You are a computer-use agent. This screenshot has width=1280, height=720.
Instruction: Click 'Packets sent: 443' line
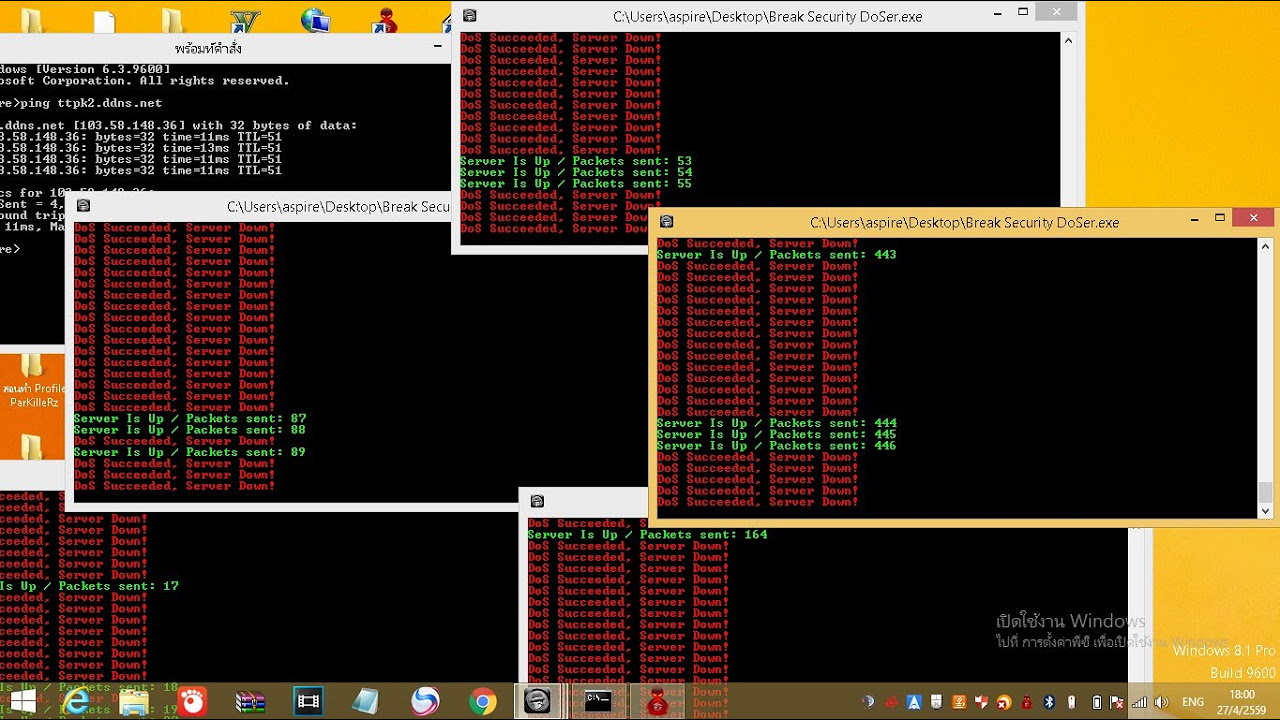point(776,255)
